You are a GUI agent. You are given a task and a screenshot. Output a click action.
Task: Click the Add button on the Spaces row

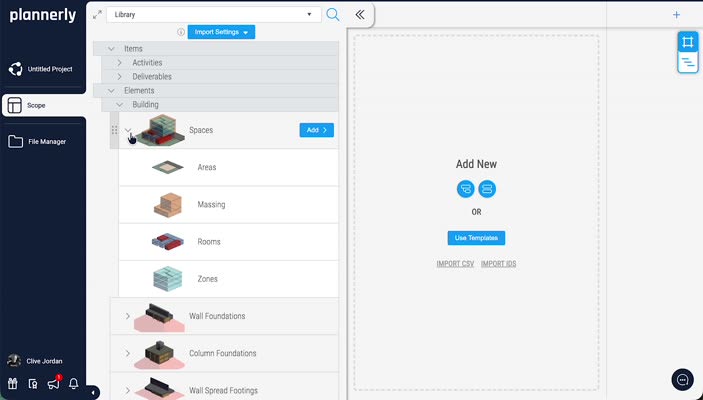[317, 130]
